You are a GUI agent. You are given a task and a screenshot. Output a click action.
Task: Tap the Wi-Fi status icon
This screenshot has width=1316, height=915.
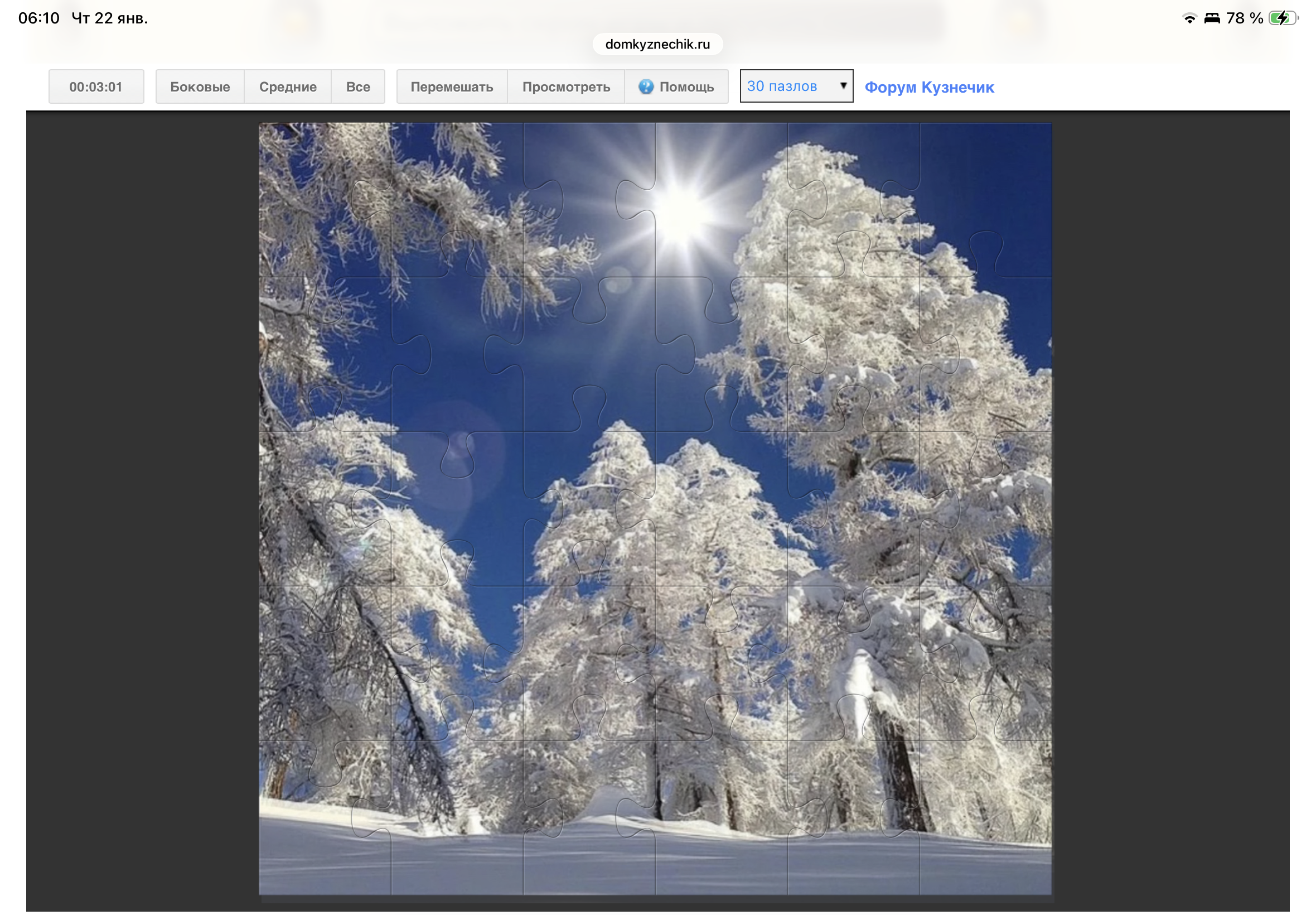coord(1189,18)
